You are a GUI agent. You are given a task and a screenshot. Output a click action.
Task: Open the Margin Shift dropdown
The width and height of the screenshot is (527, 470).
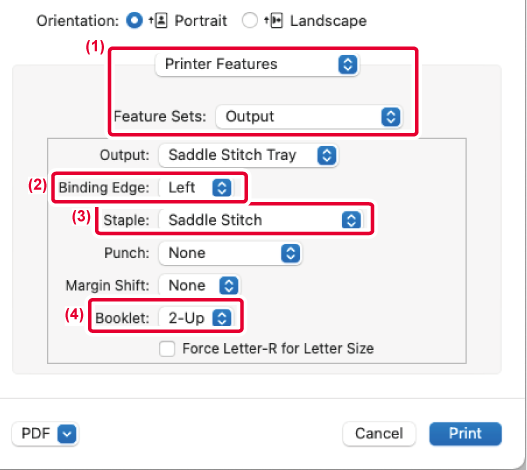[199, 286]
